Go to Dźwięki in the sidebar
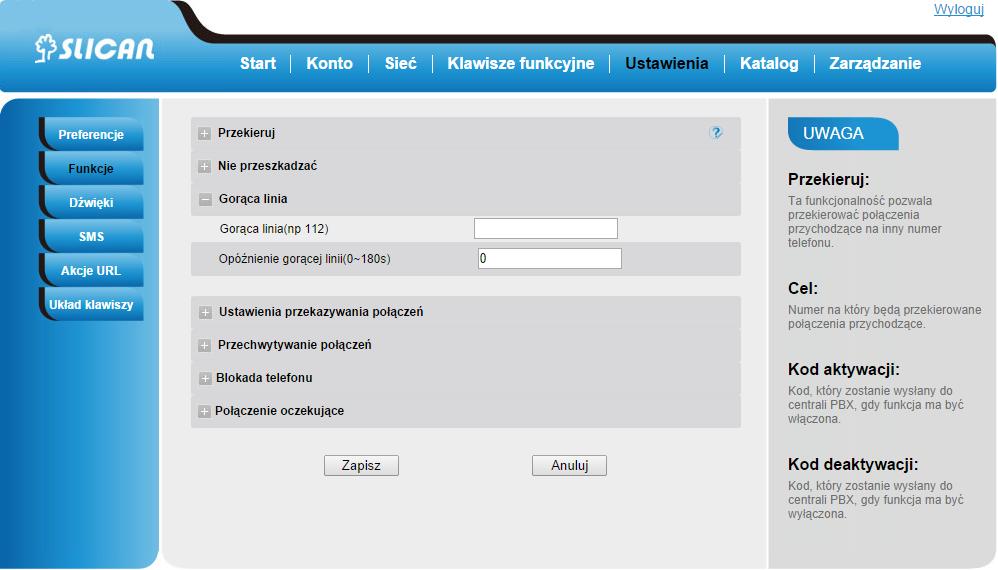Screen dimensions: 998x570 [x=91, y=202]
